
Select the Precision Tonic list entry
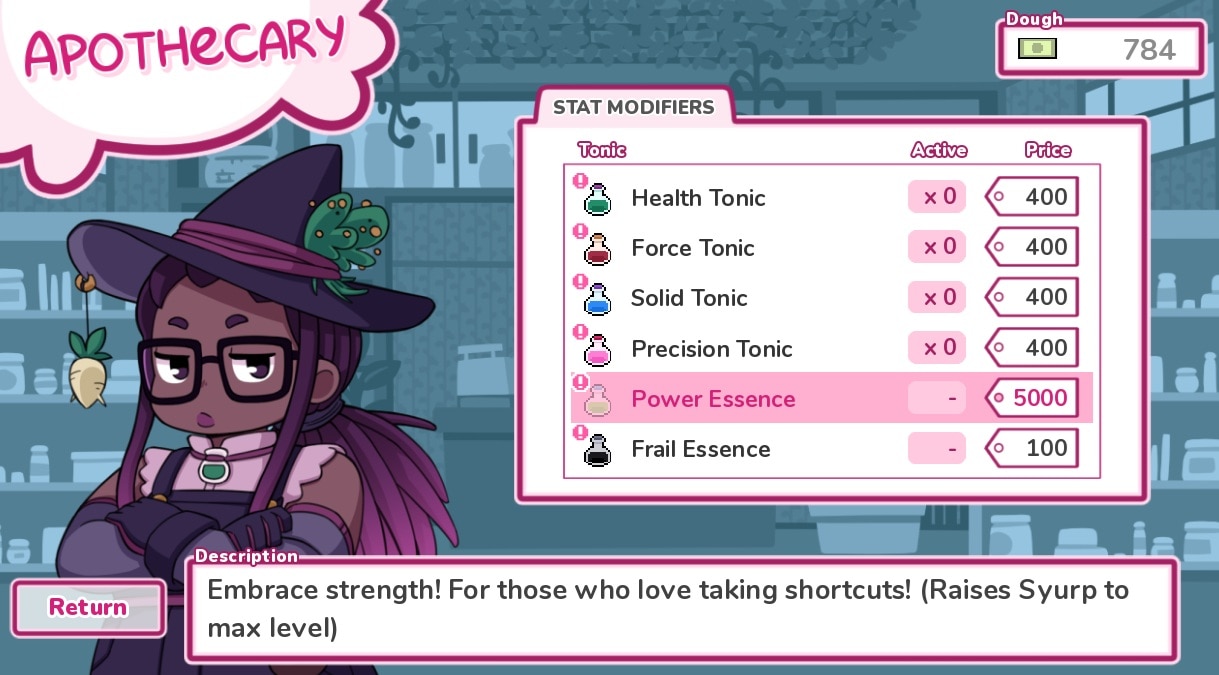coord(832,348)
